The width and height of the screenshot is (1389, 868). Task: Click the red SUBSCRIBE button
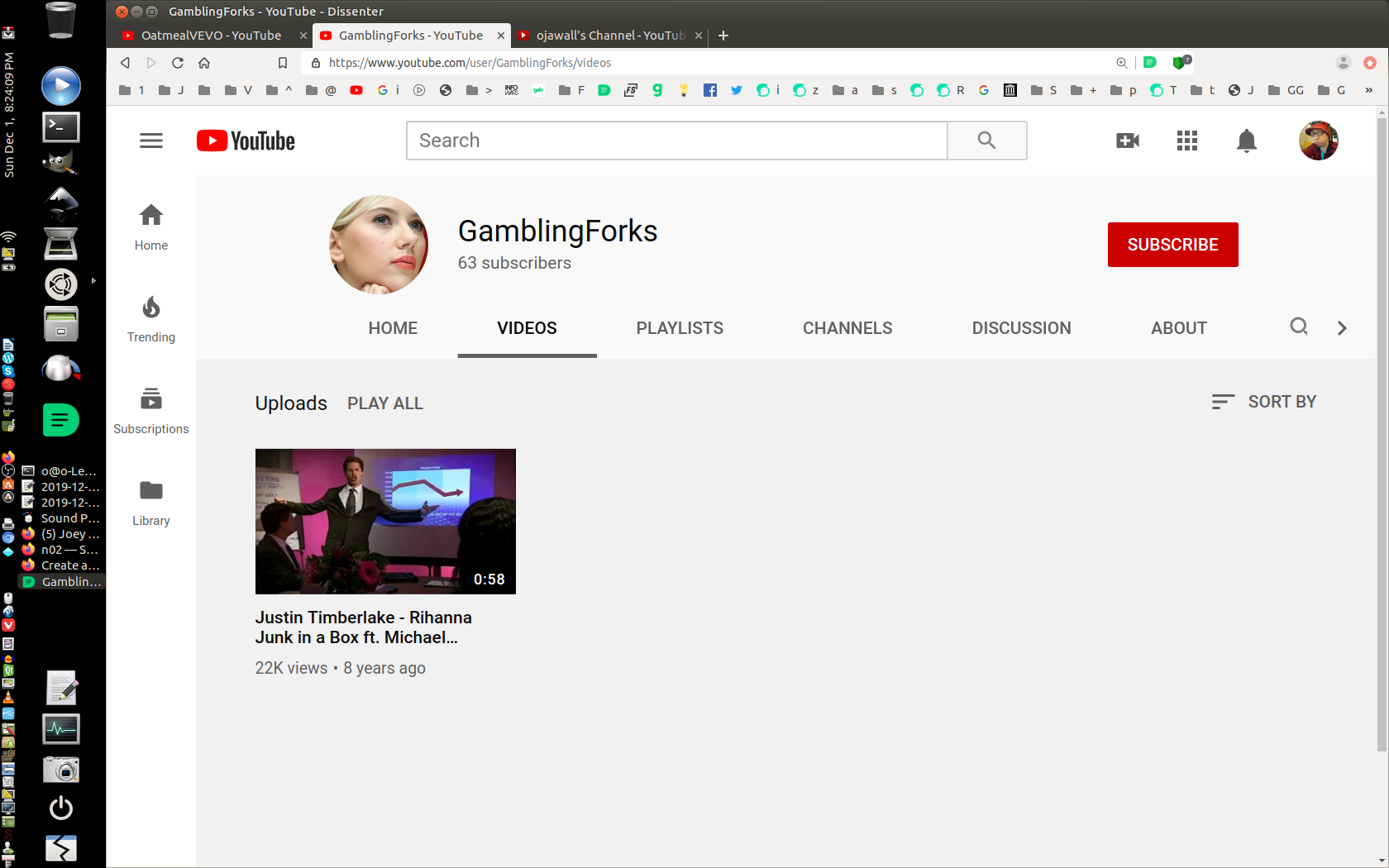[1172, 245]
